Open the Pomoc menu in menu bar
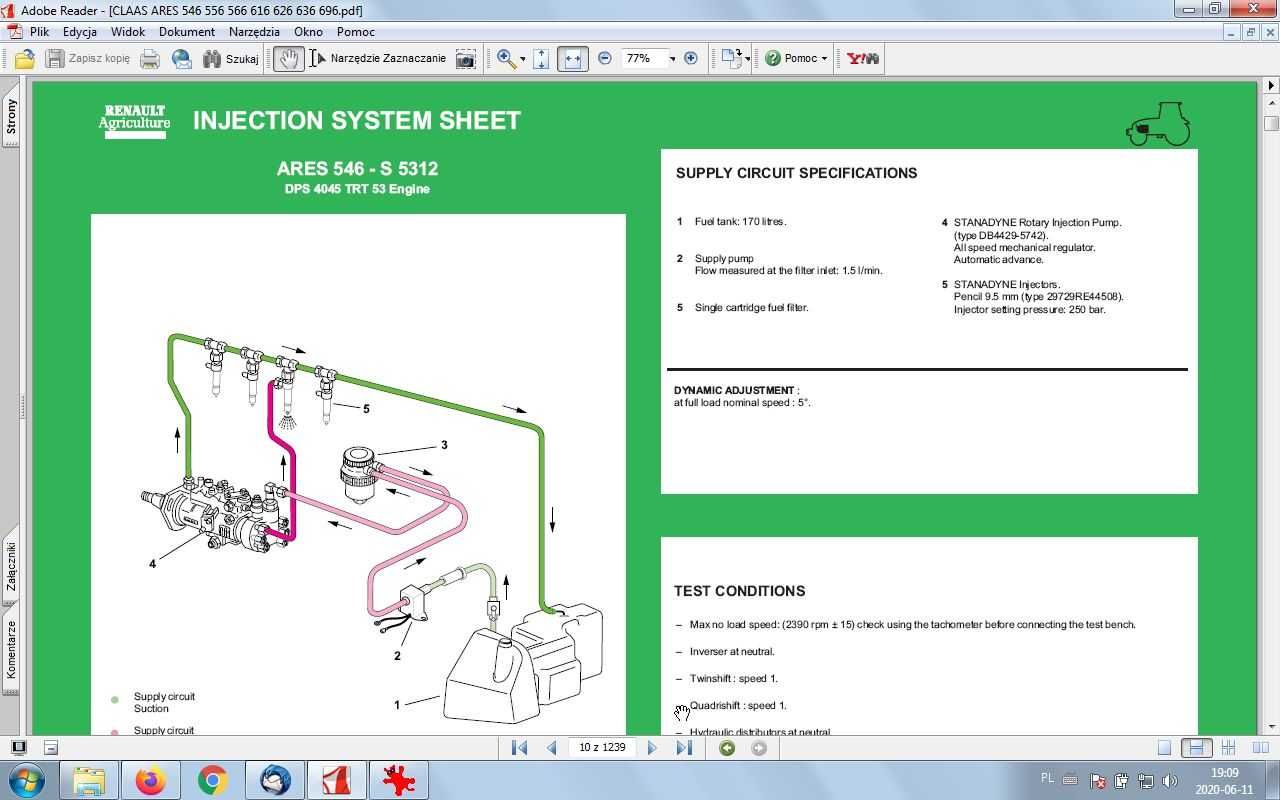 [356, 32]
